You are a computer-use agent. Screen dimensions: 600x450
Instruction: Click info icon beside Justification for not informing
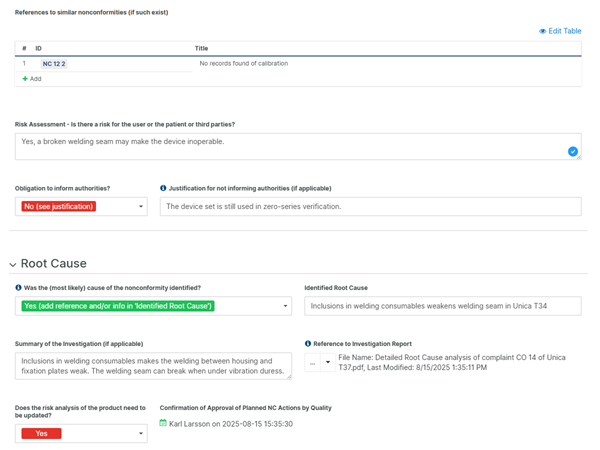click(163, 188)
